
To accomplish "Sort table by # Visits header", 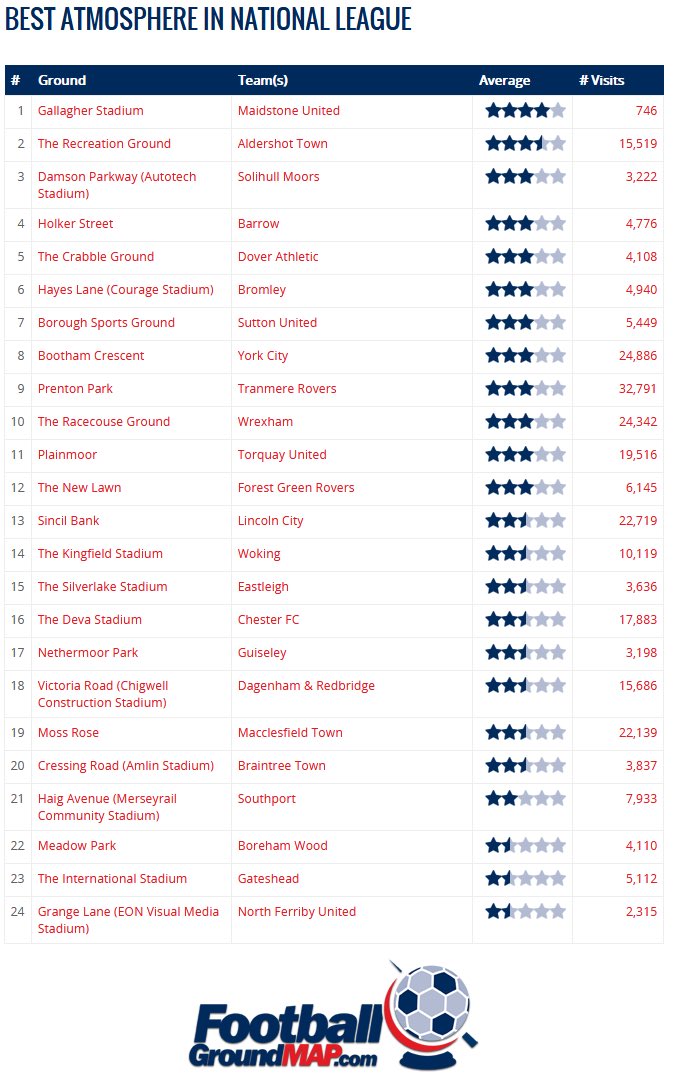I will (x=601, y=80).
